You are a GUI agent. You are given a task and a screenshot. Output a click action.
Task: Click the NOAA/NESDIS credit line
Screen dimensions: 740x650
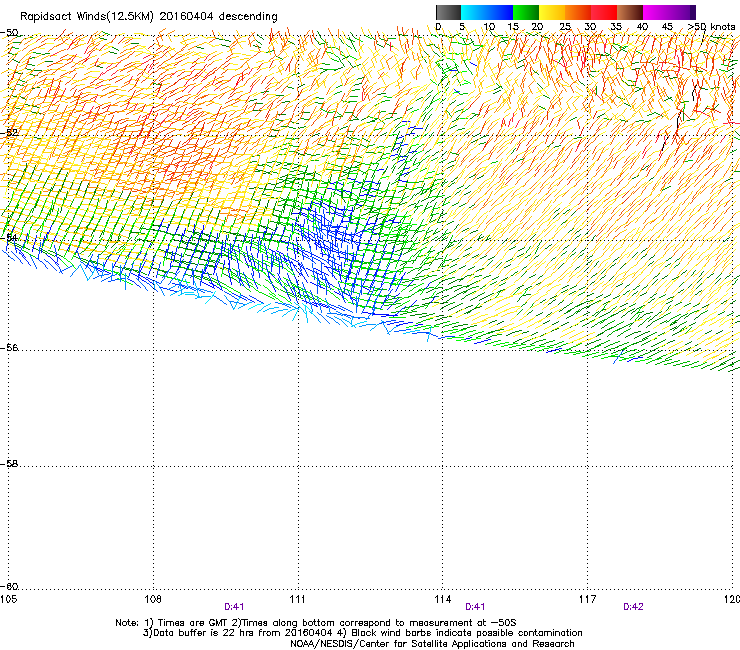tap(432, 644)
